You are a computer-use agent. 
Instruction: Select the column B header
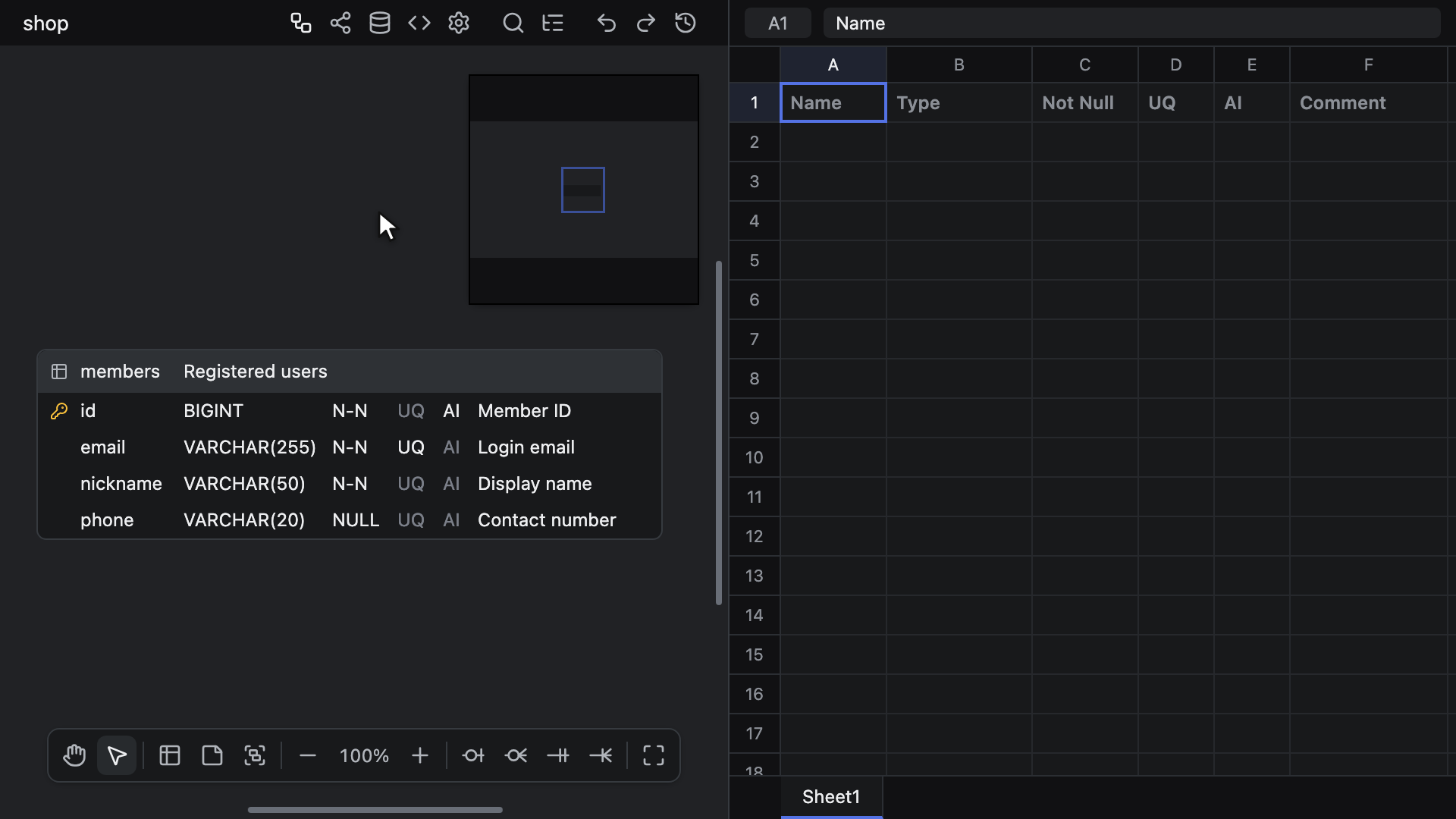click(x=959, y=64)
